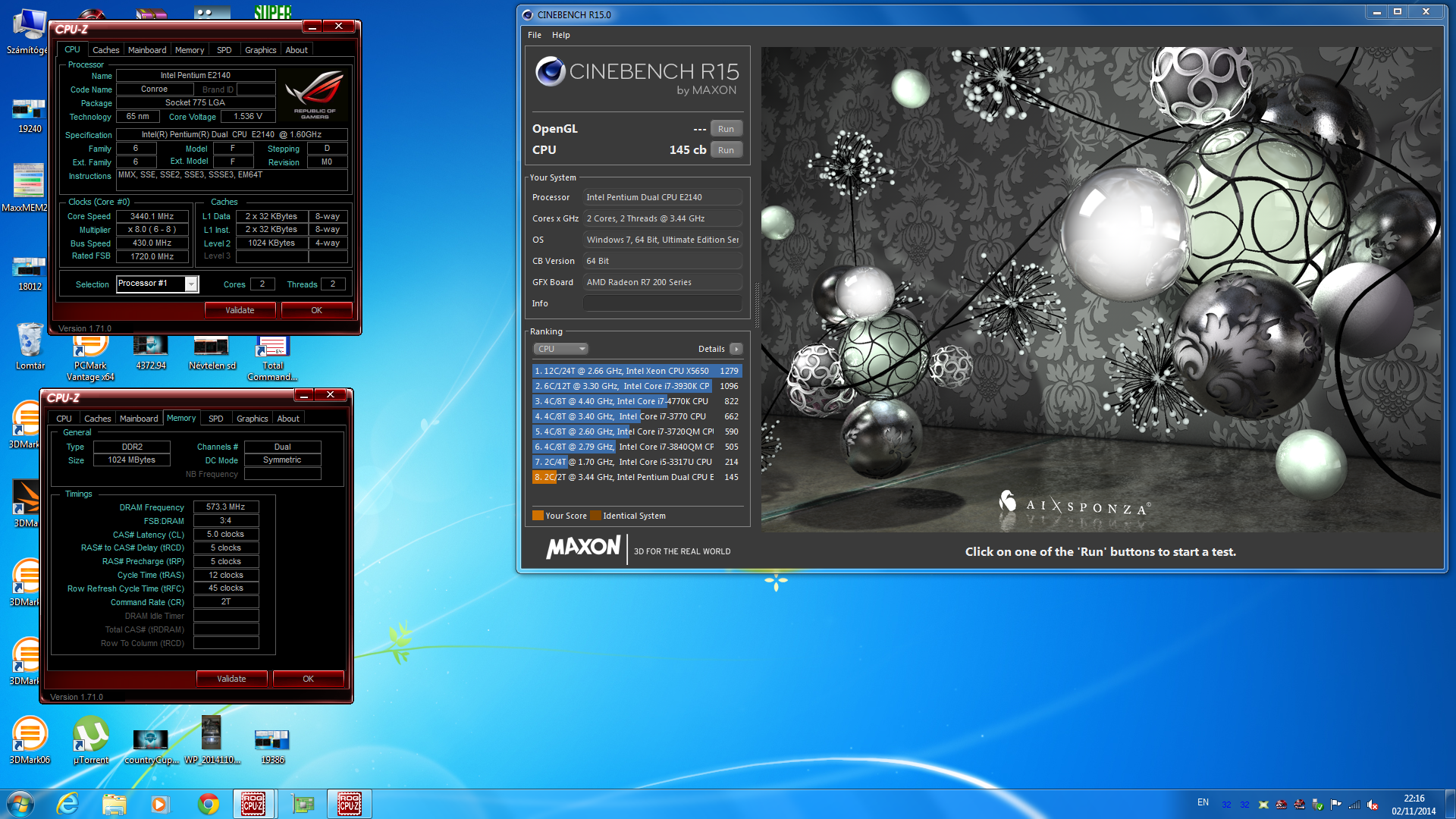Viewport: 1456px width, 819px height.
Task: Run the OpenGL benchmark in Cinebench
Action: (x=726, y=129)
